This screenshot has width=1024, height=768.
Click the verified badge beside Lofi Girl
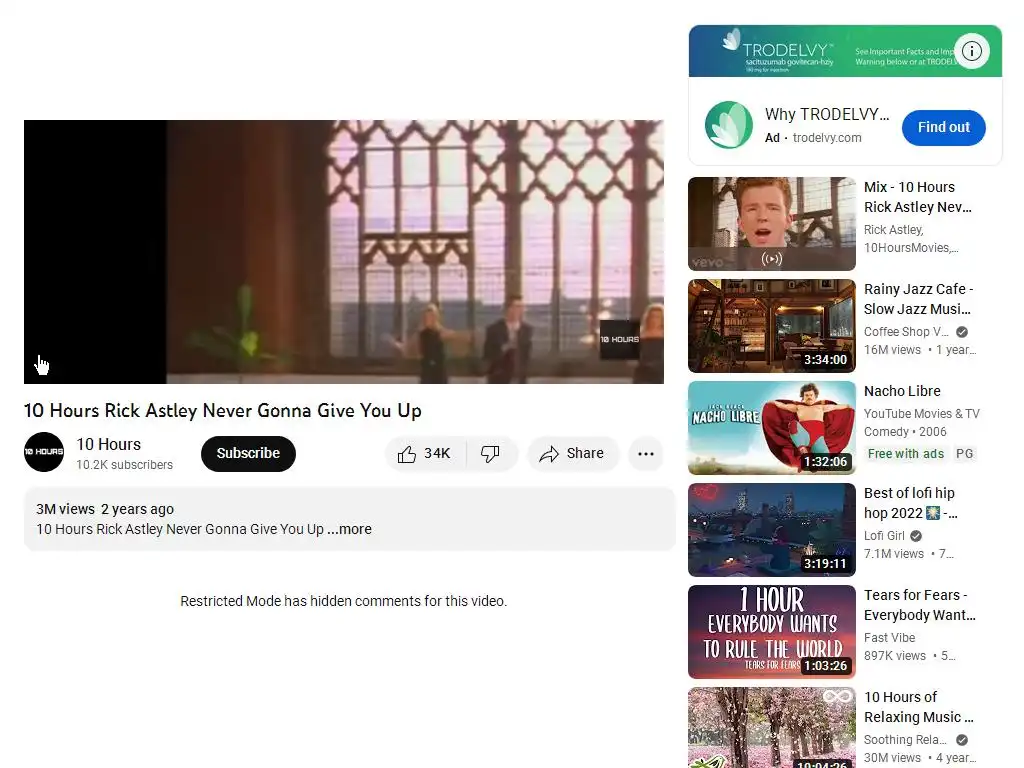pyautogui.click(x=916, y=536)
